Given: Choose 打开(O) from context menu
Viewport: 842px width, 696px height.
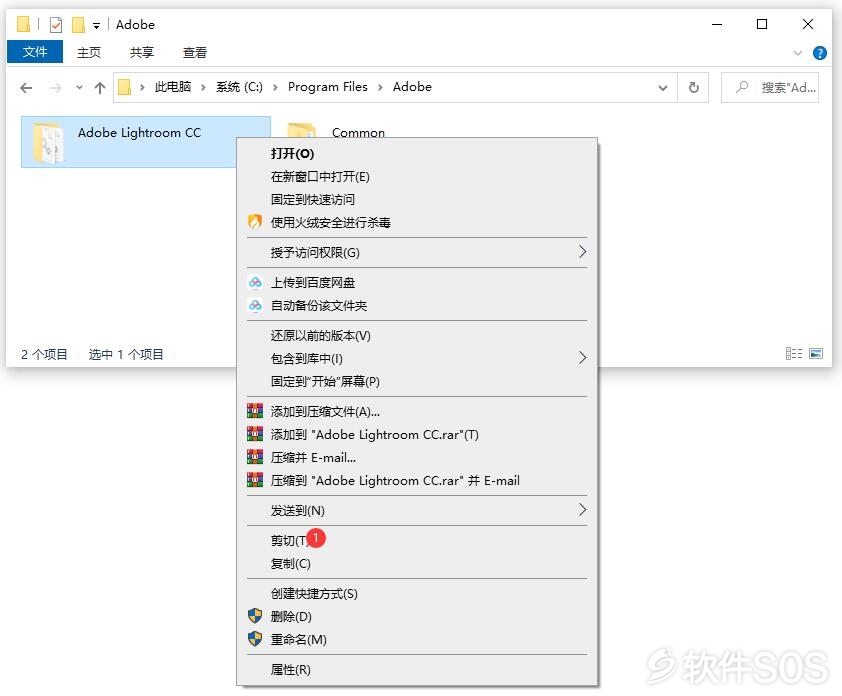Looking at the screenshot, I should click(x=417, y=154).
